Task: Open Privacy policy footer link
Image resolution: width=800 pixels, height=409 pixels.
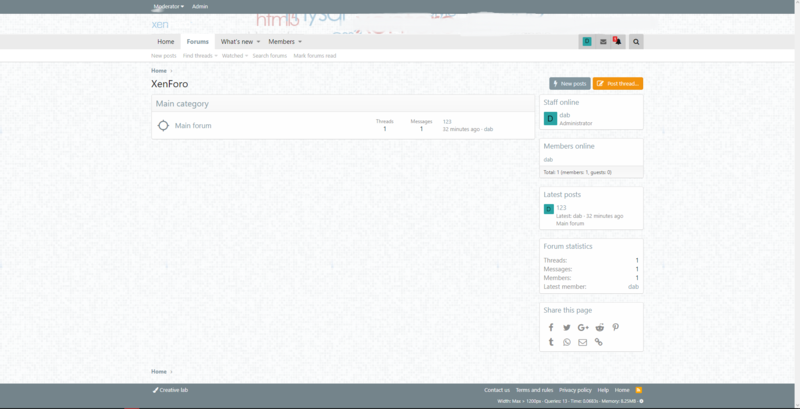Action: point(576,390)
